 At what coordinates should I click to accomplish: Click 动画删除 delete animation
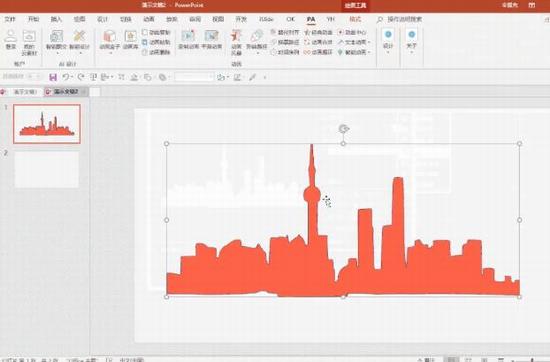(x=156, y=52)
